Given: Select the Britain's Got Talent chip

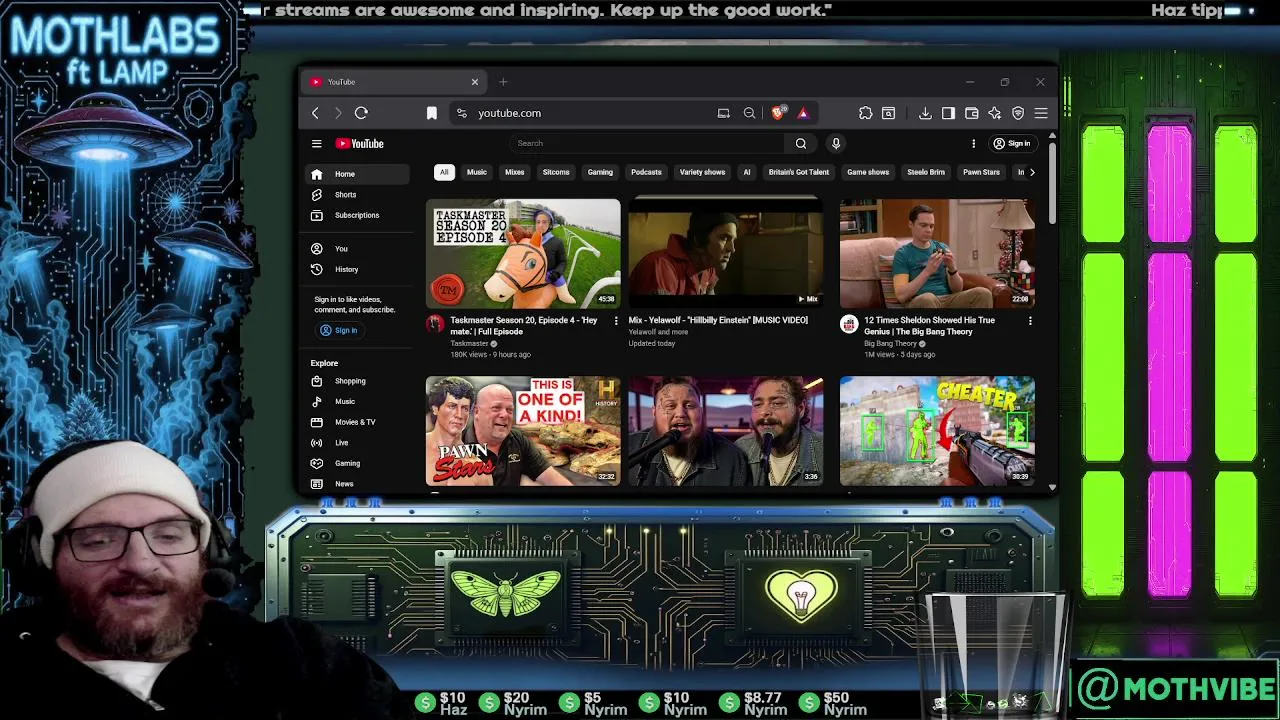Looking at the screenshot, I should [x=799, y=172].
